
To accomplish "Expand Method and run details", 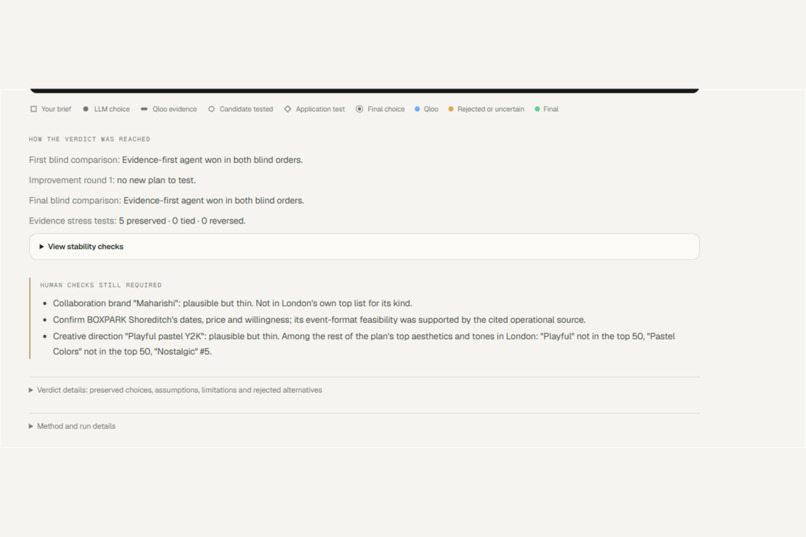I will tap(72, 426).
